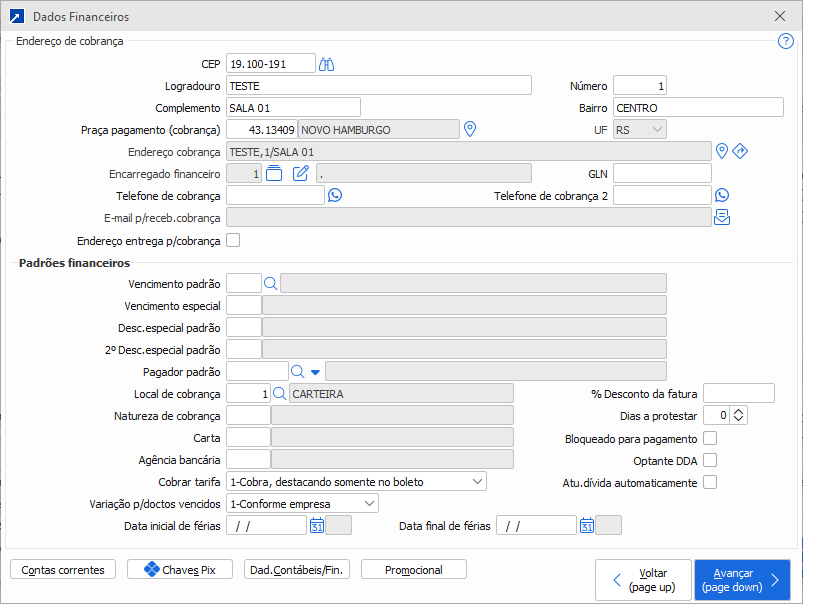817x611 pixels.
Task: Open calendar for Data inicial de férias
Action: click(317, 526)
